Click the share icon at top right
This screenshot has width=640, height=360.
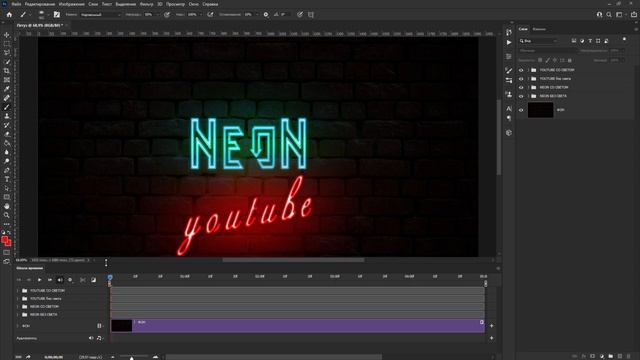coord(634,15)
